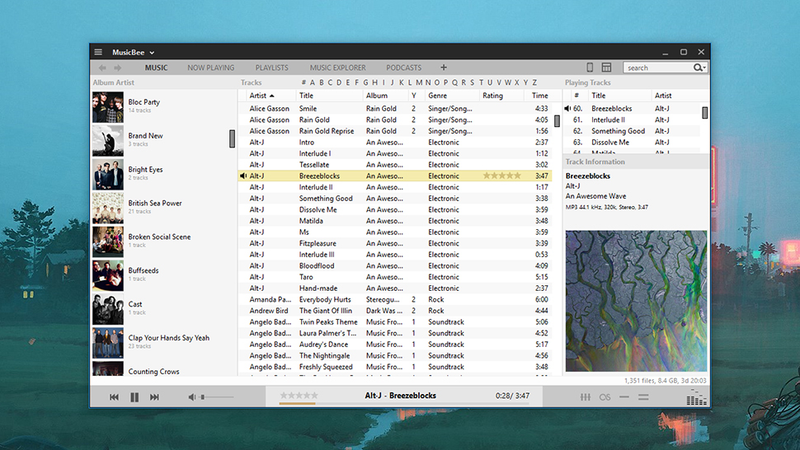Sort tracks by Title column header
Screen dimensions: 800x450
[329, 95]
